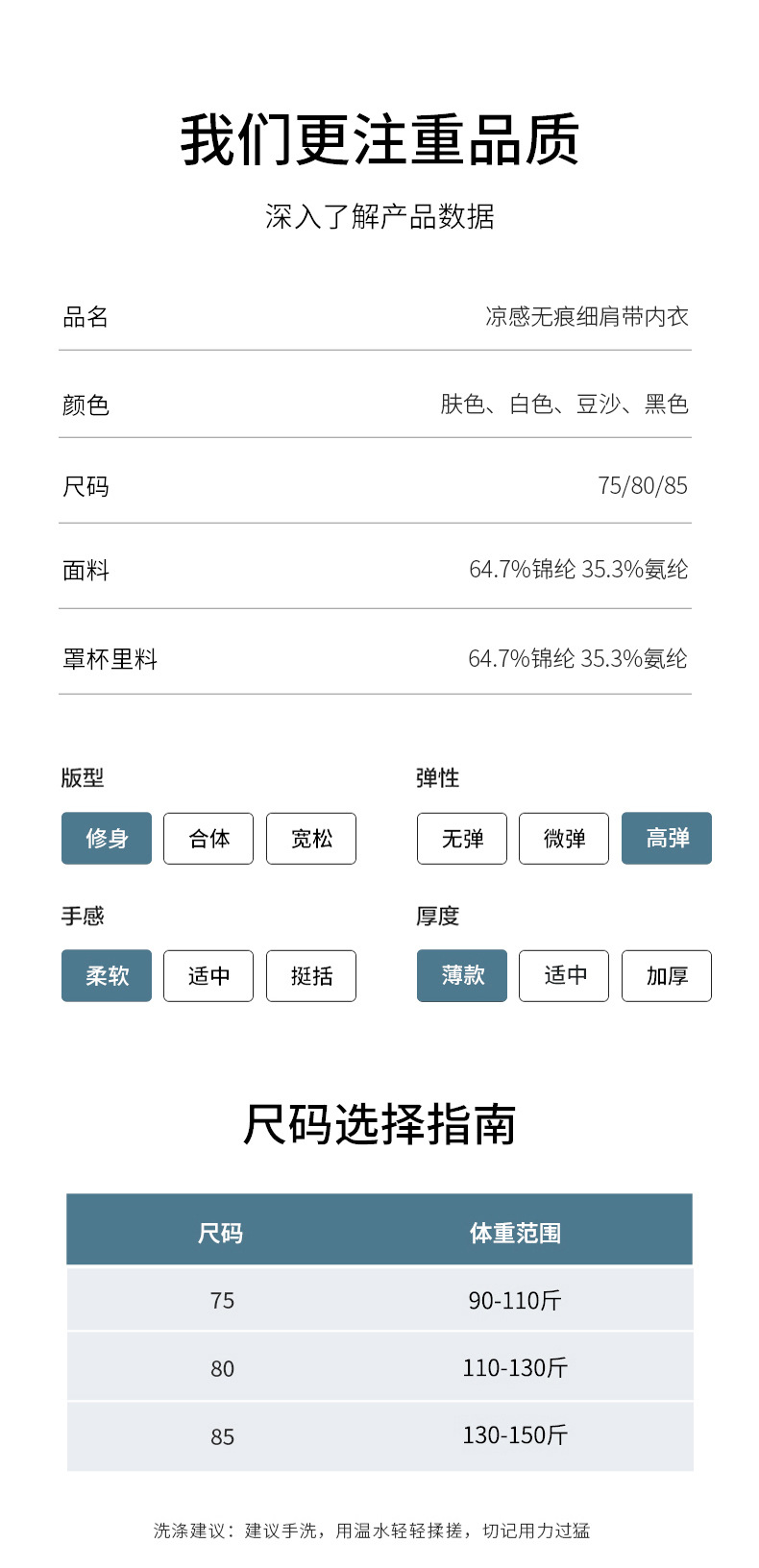Select 无弹 under elasticity

pyautogui.click(x=462, y=839)
